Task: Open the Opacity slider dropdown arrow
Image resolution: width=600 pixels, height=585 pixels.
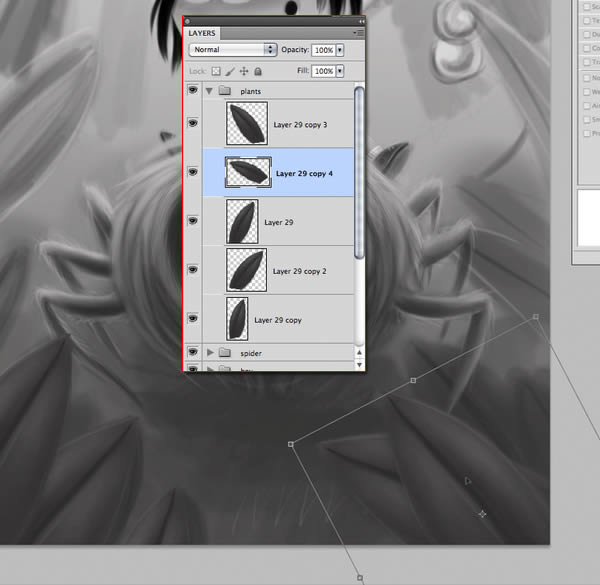Action: click(x=340, y=50)
